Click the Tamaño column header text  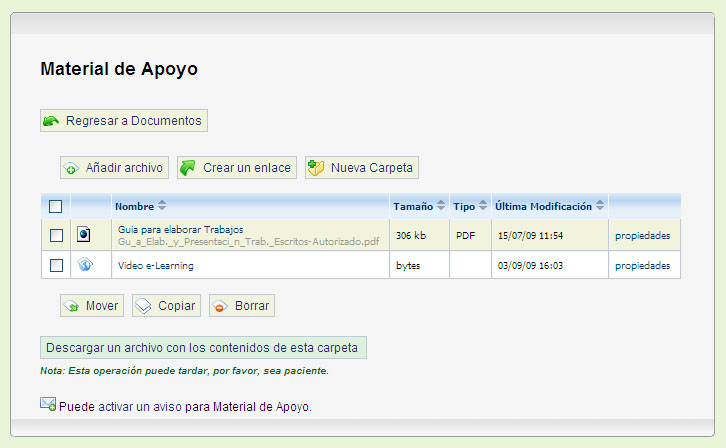coord(413,206)
